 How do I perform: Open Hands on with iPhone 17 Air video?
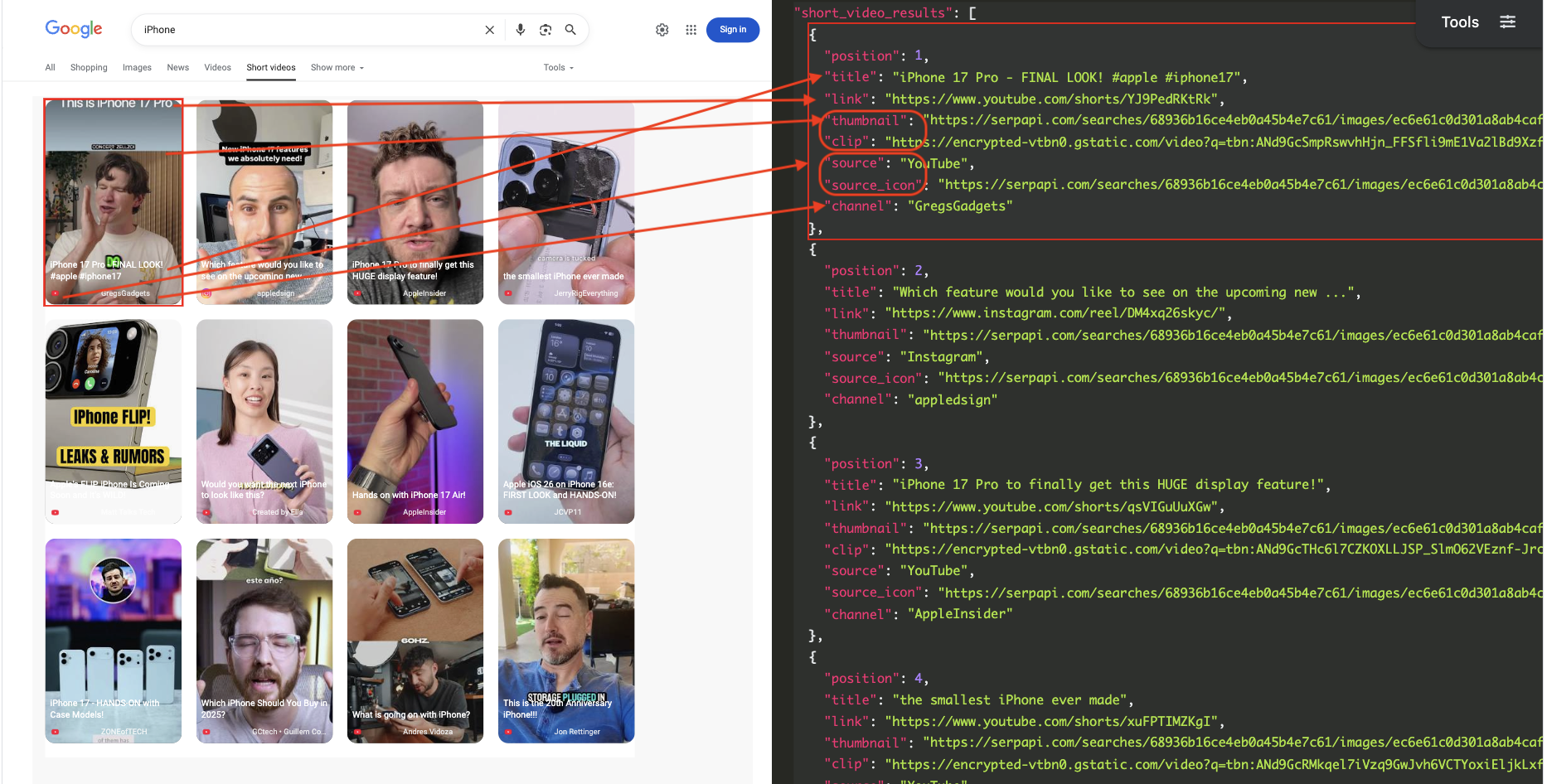point(415,422)
